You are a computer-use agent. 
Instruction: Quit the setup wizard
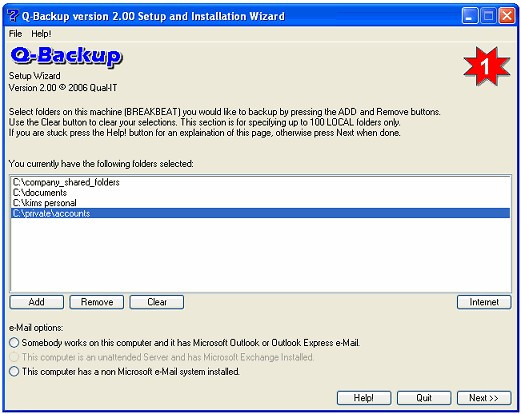pyautogui.click(x=424, y=398)
